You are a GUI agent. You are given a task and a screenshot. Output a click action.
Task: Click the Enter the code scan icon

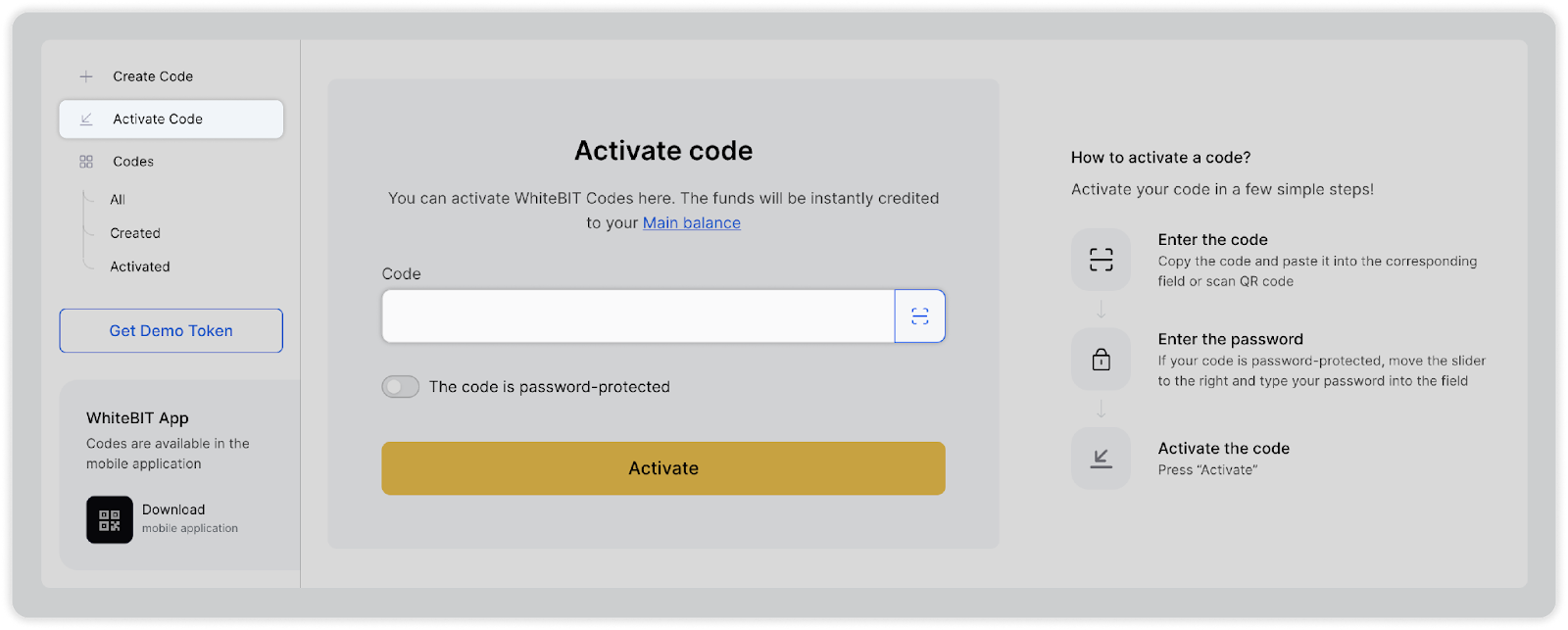tap(1101, 260)
